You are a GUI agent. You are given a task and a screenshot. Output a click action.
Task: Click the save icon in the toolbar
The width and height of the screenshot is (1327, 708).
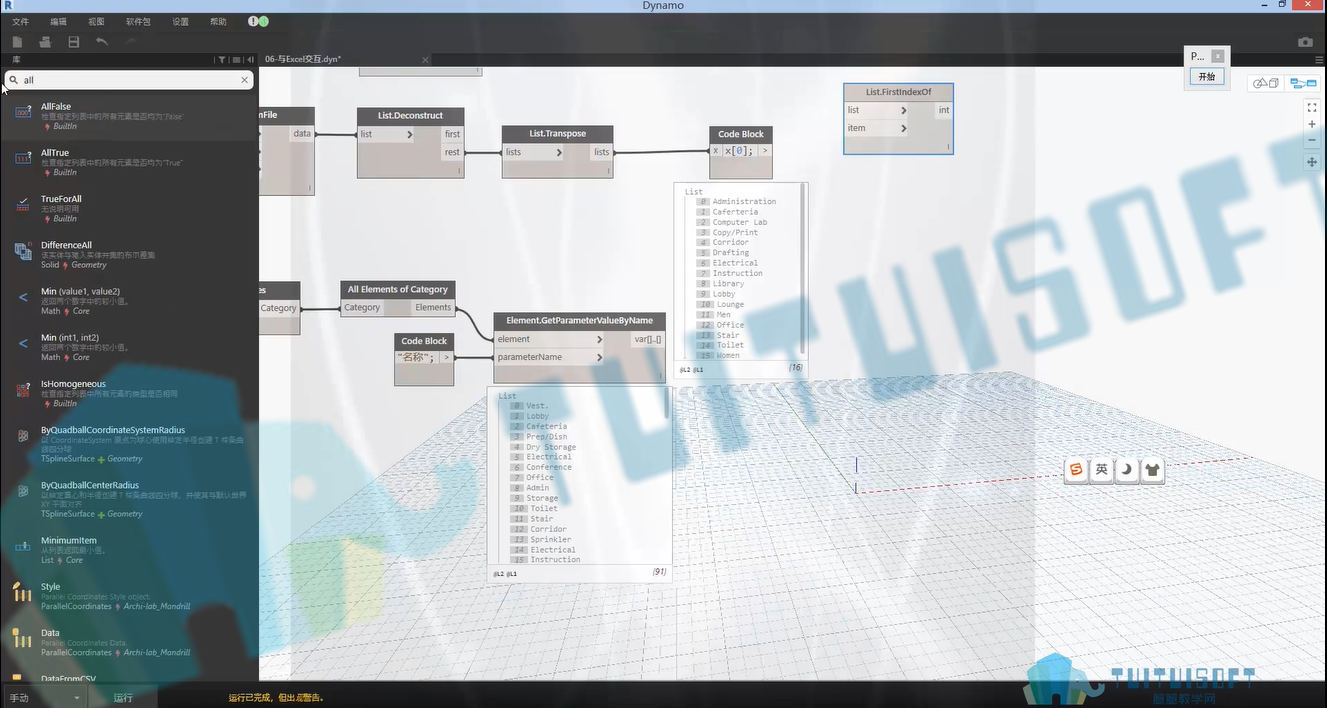click(x=73, y=42)
